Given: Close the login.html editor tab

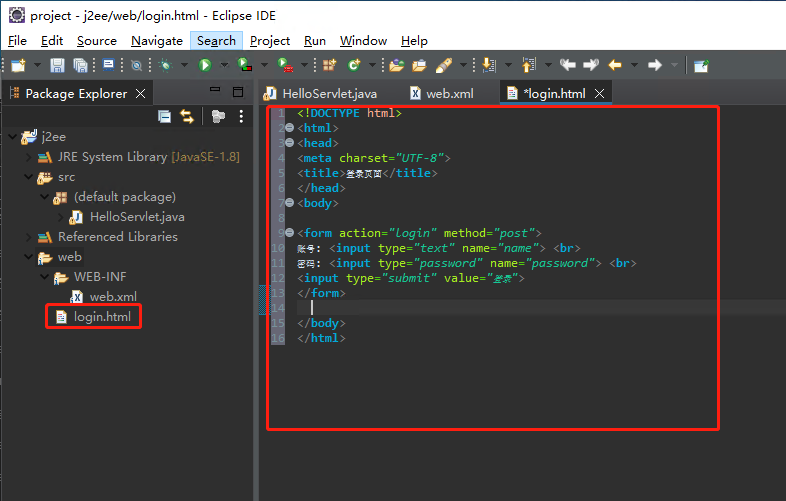Looking at the screenshot, I should click(600, 93).
